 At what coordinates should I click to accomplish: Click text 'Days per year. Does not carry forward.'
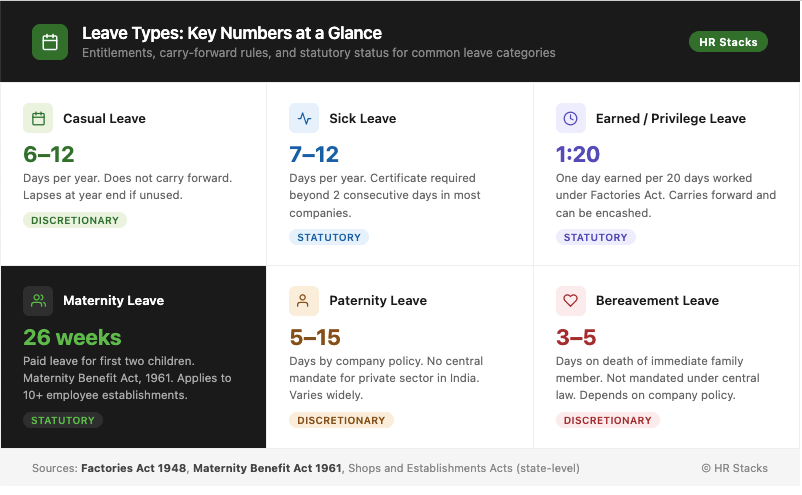click(x=127, y=178)
